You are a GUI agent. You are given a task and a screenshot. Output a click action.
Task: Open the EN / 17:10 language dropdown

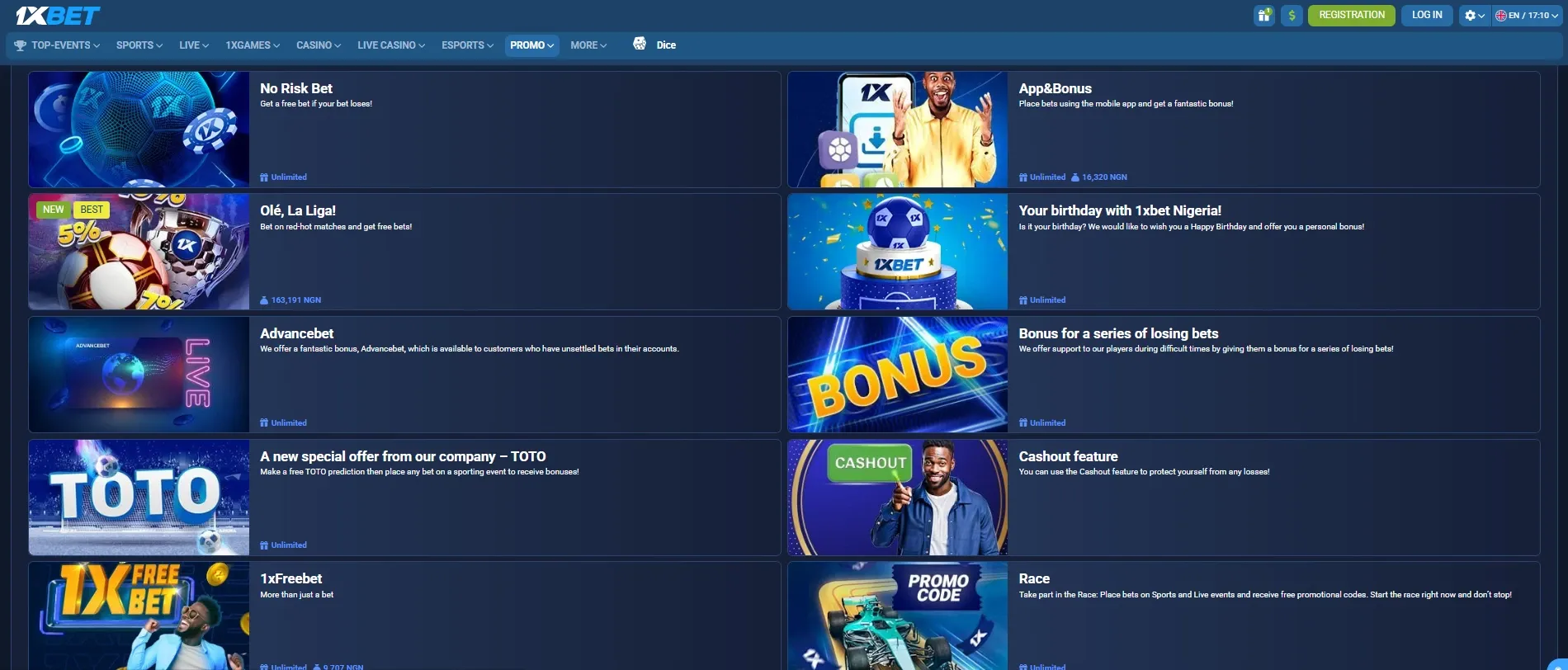click(x=1527, y=16)
